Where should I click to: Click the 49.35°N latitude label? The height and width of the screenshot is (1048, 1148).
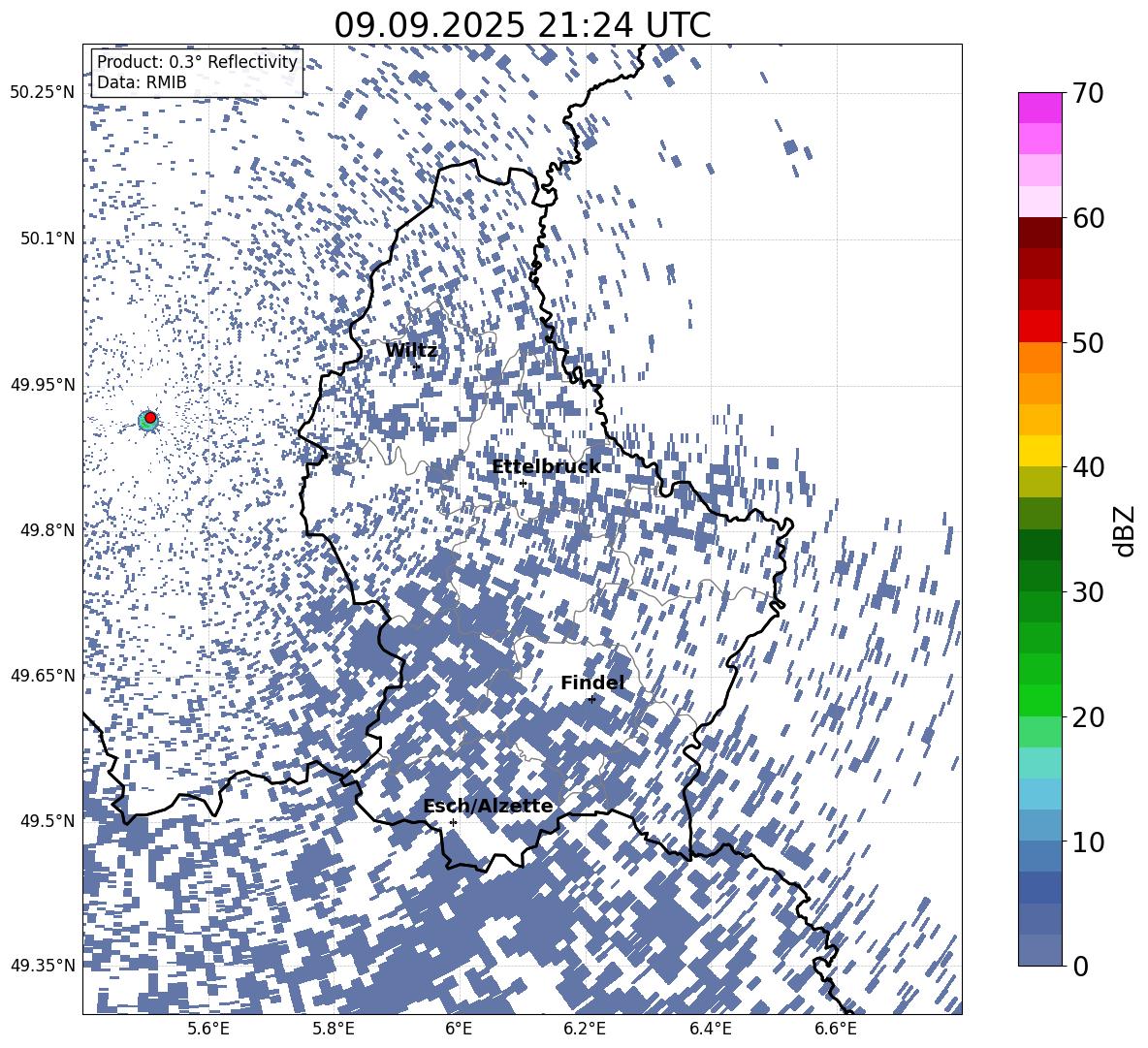(43, 966)
